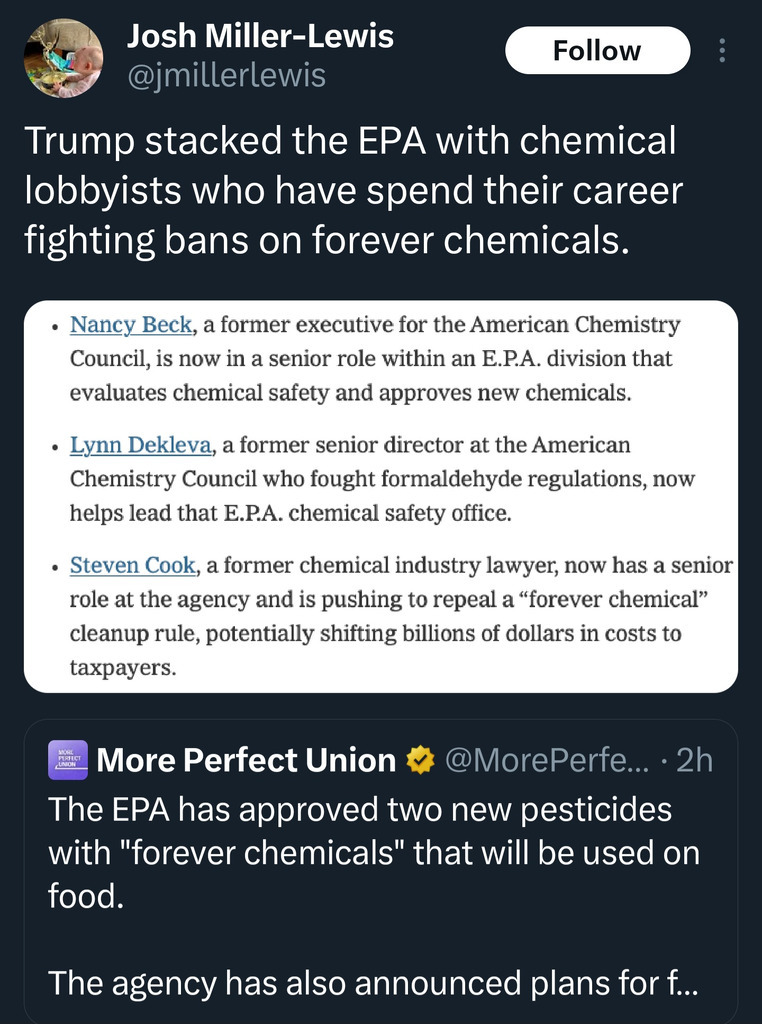The width and height of the screenshot is (762, 1024).
Task: Click the More Perfect Union logo avatar
Action: pos(68,761)
